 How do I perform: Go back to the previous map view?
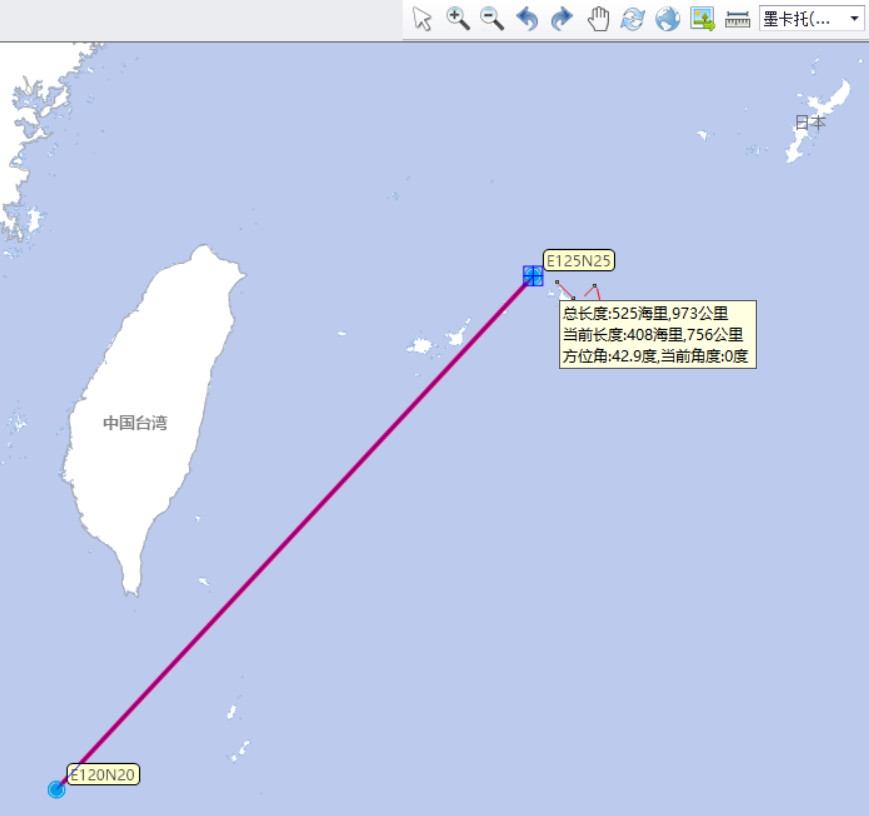pyautogui.click(x=527, y=19)
